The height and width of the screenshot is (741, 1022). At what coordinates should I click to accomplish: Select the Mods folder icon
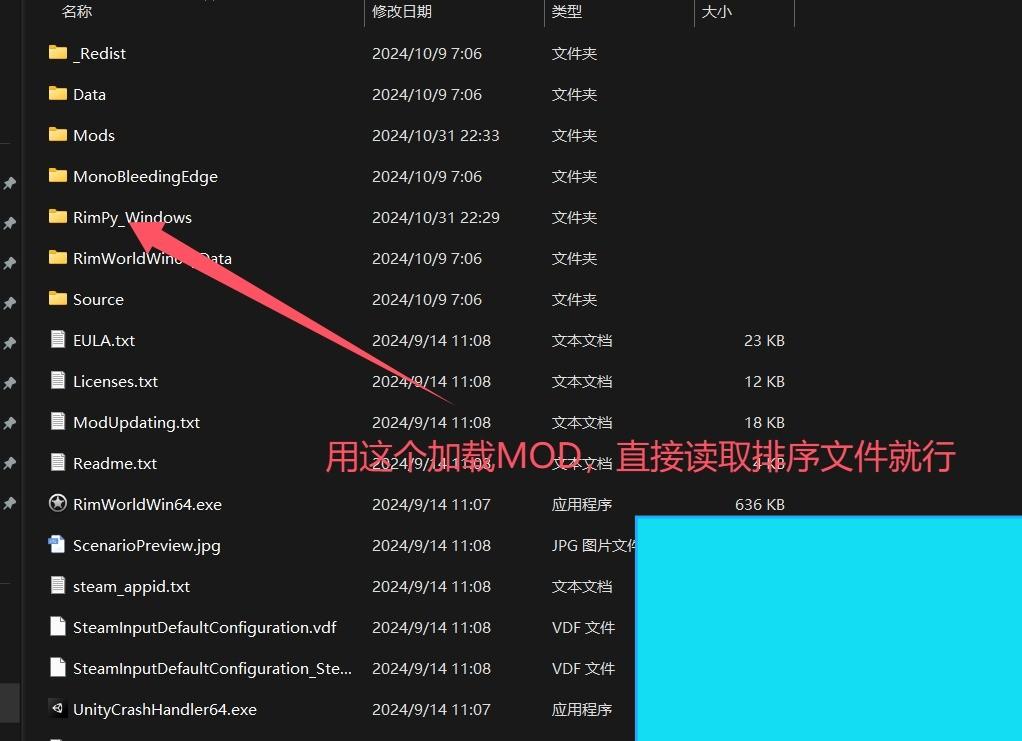pyautogui.click(x=58, y=135)
